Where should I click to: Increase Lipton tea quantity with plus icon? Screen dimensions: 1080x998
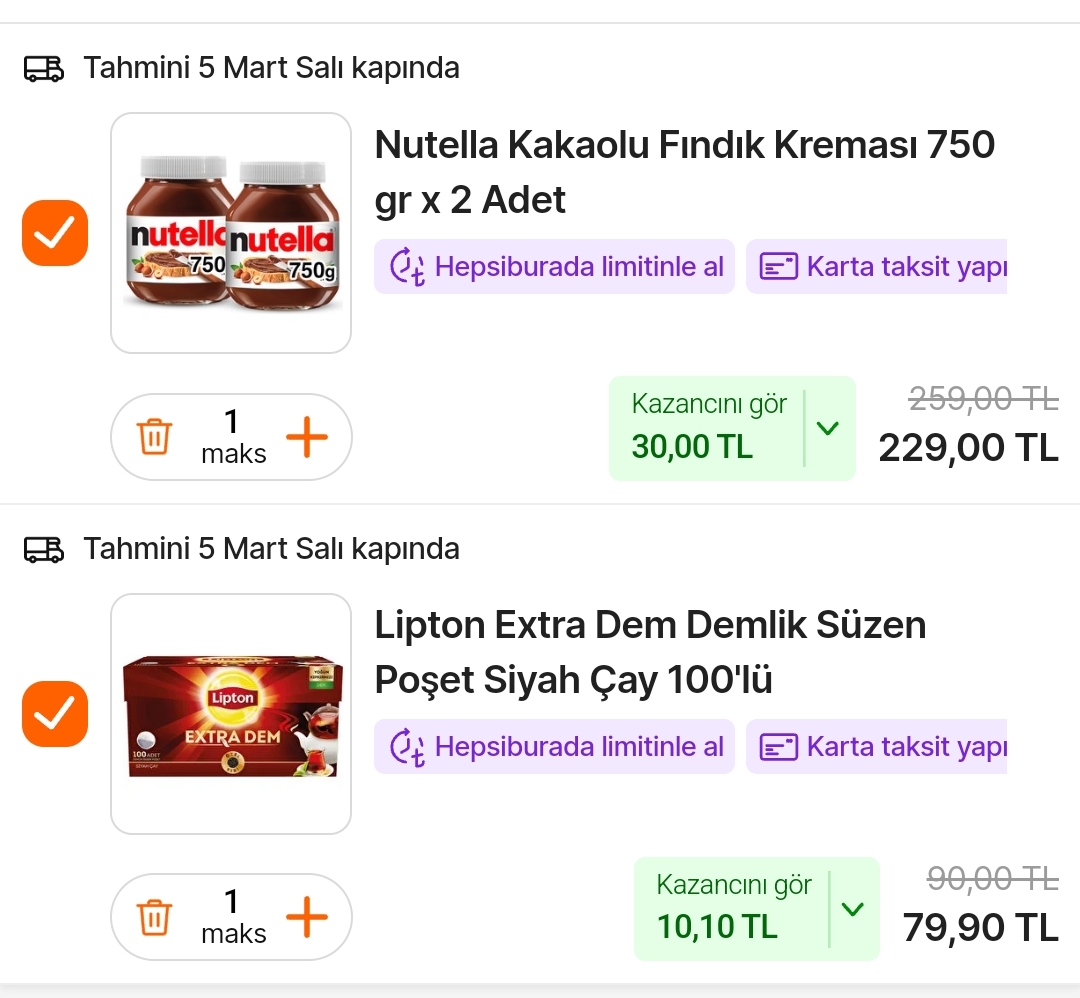click(307, 917)
